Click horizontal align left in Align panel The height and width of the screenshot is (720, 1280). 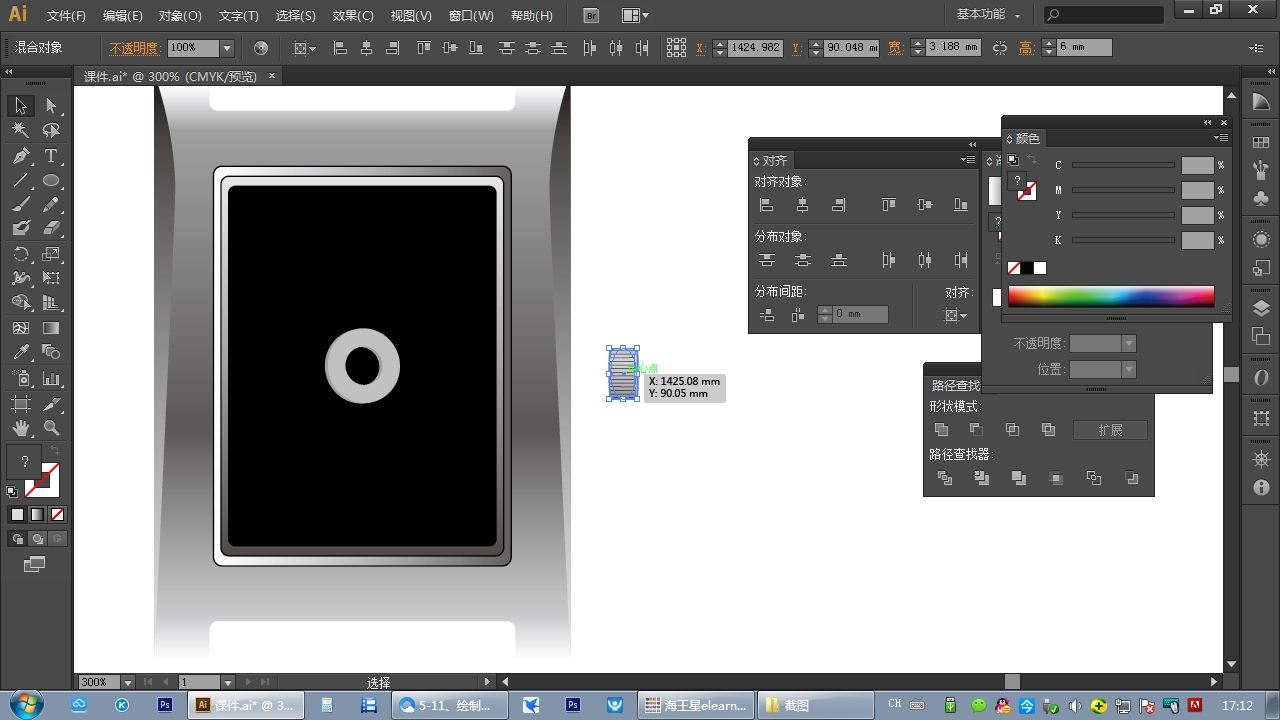[x=767, y=205]
